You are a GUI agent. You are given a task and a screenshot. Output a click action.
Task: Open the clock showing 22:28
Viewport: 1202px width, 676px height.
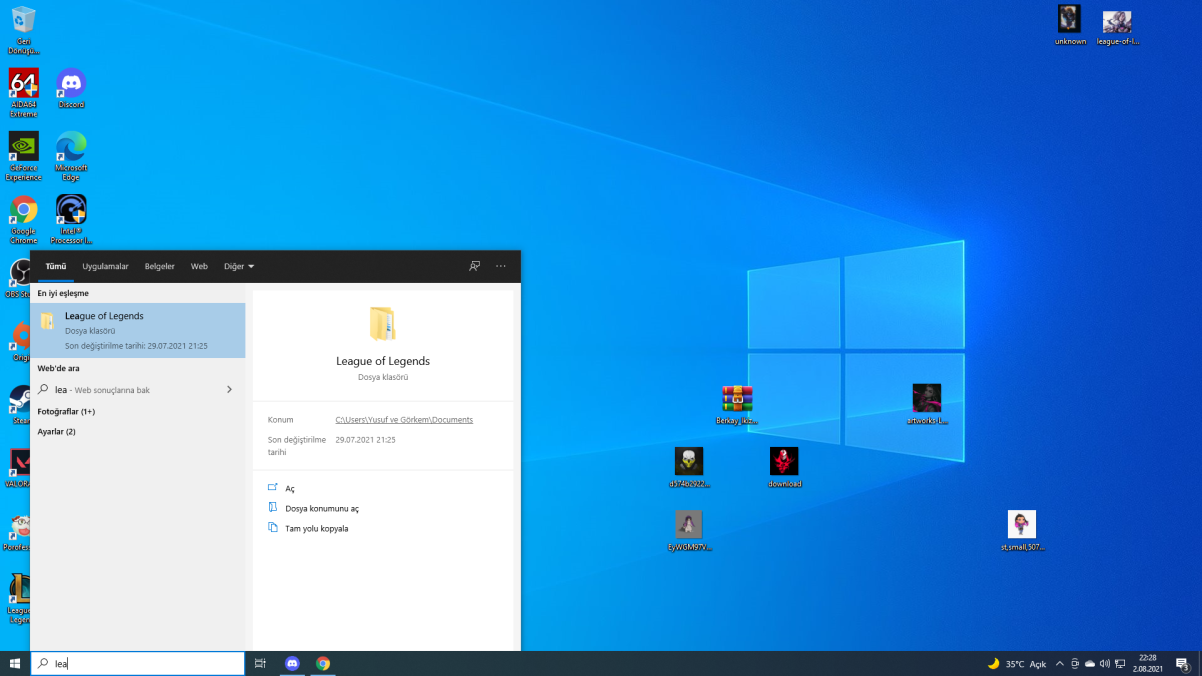pos(1148,663)
